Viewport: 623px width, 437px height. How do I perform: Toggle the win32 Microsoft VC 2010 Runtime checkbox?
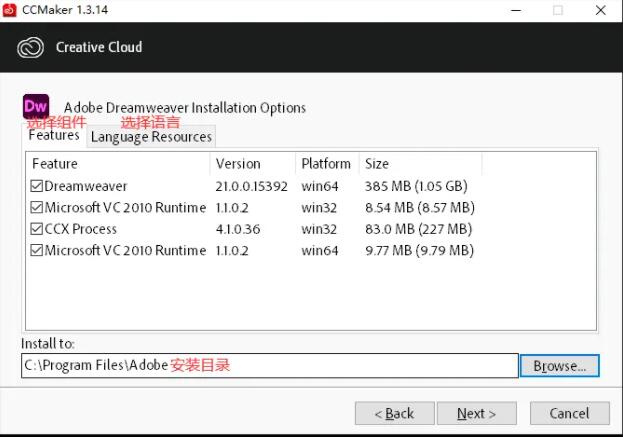[37, 207]
